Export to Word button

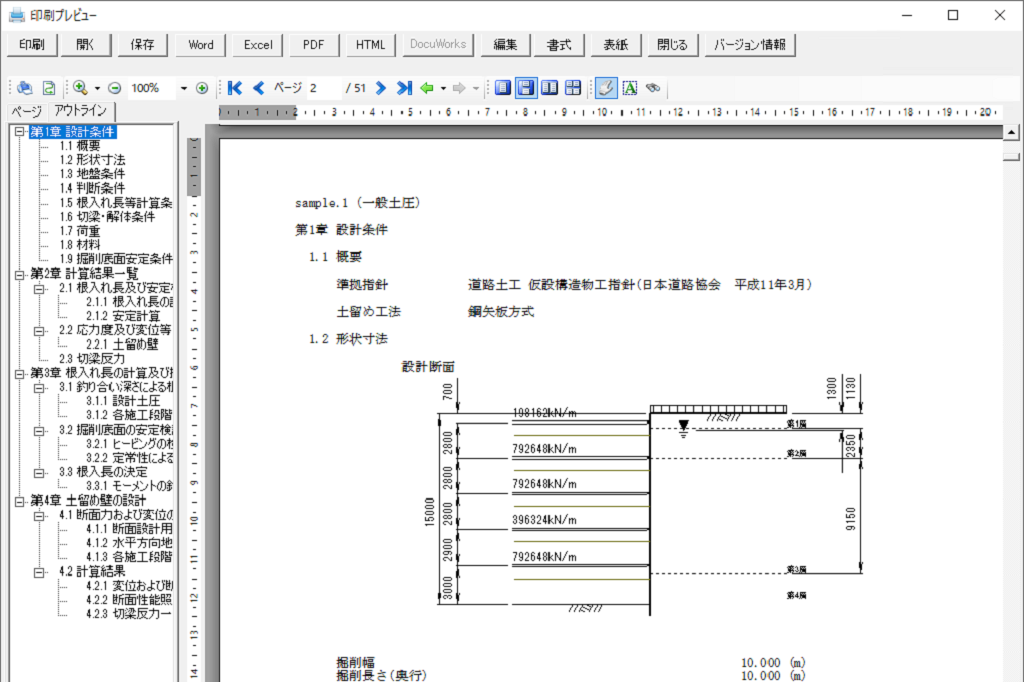coord(200,44)
